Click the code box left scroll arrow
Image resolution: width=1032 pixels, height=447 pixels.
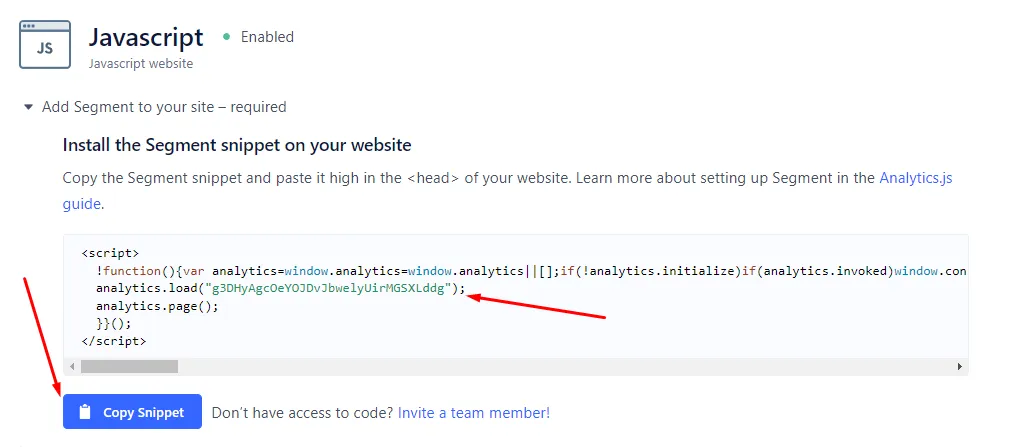point(72,367)
